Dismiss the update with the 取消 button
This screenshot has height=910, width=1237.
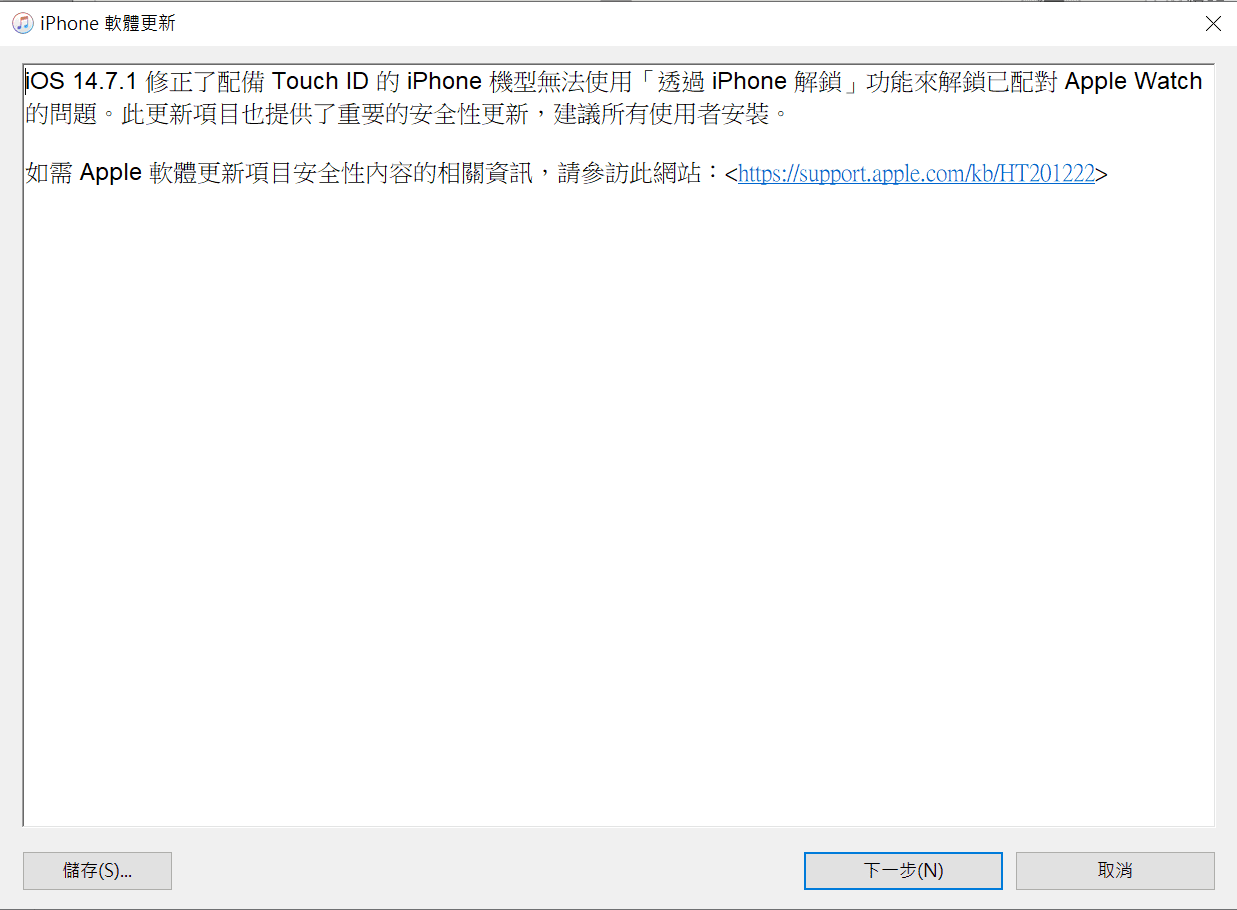[1115, 870]
